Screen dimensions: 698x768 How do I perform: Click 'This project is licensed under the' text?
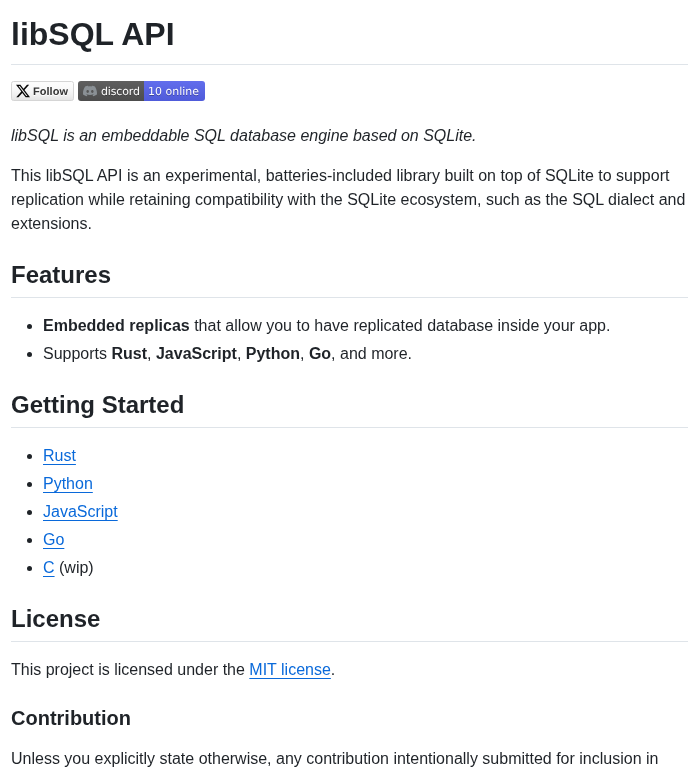tap(128, 670)
